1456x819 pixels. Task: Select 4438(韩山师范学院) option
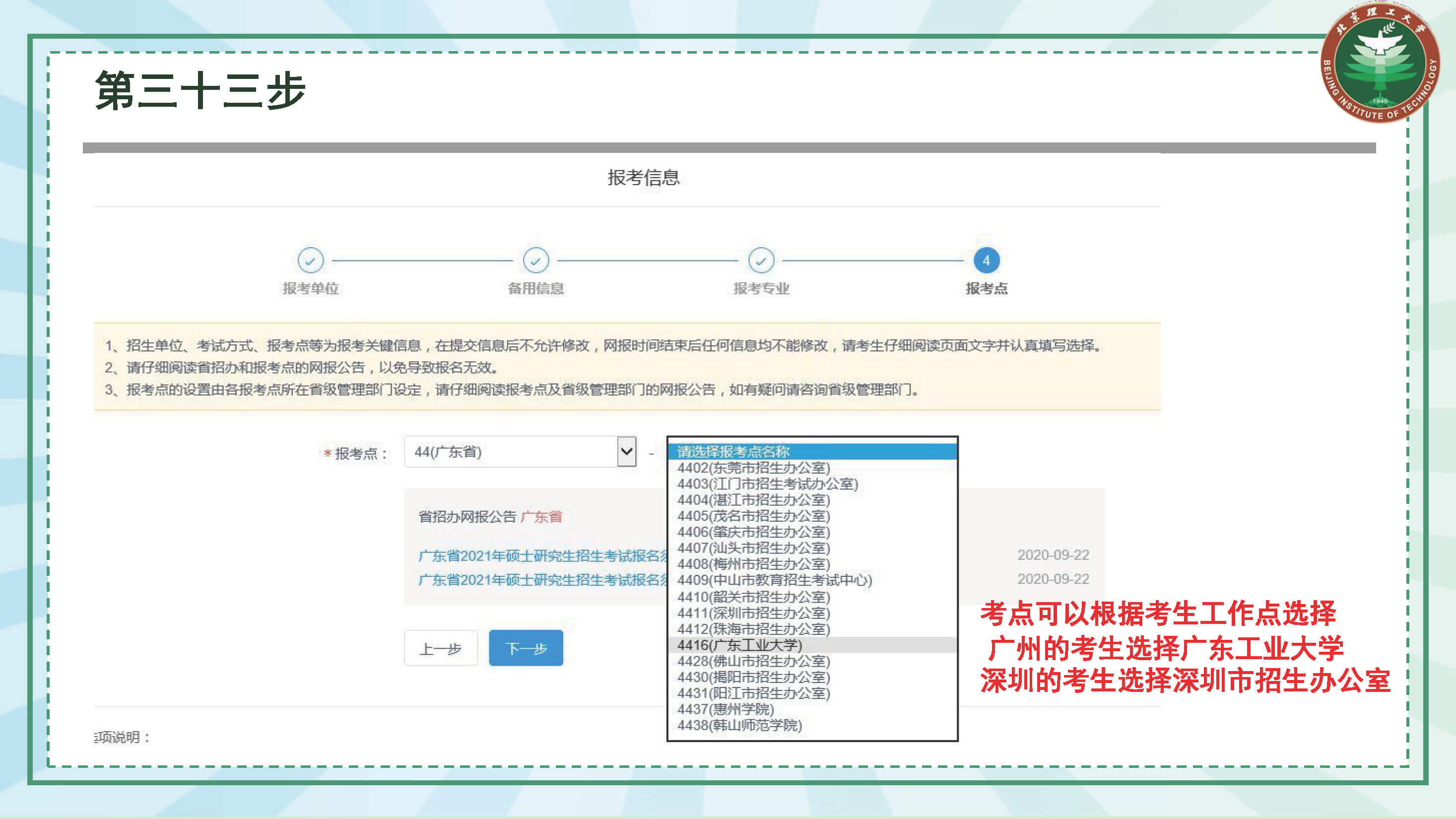[739, 725]
